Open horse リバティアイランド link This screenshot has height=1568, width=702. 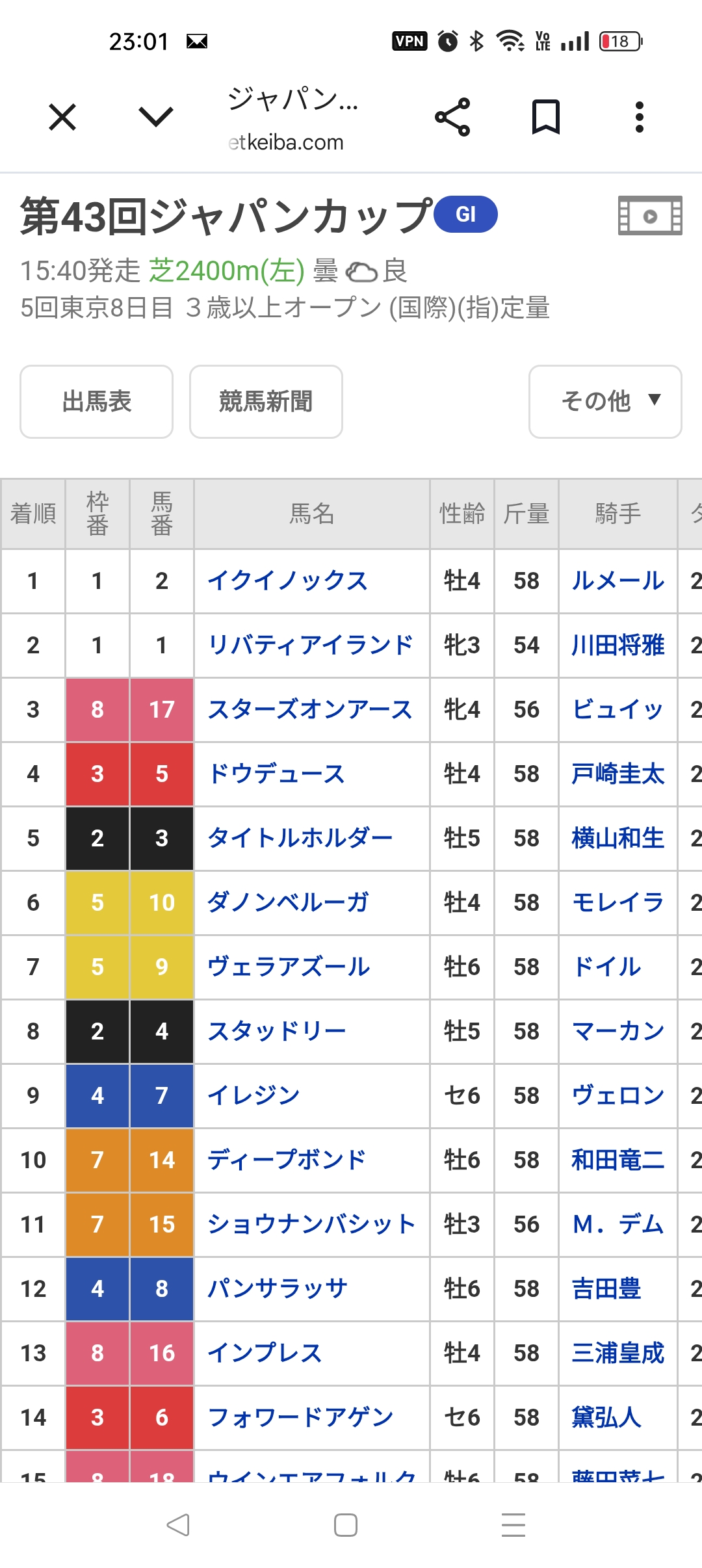pyautogui.click(x=310, y=645)
